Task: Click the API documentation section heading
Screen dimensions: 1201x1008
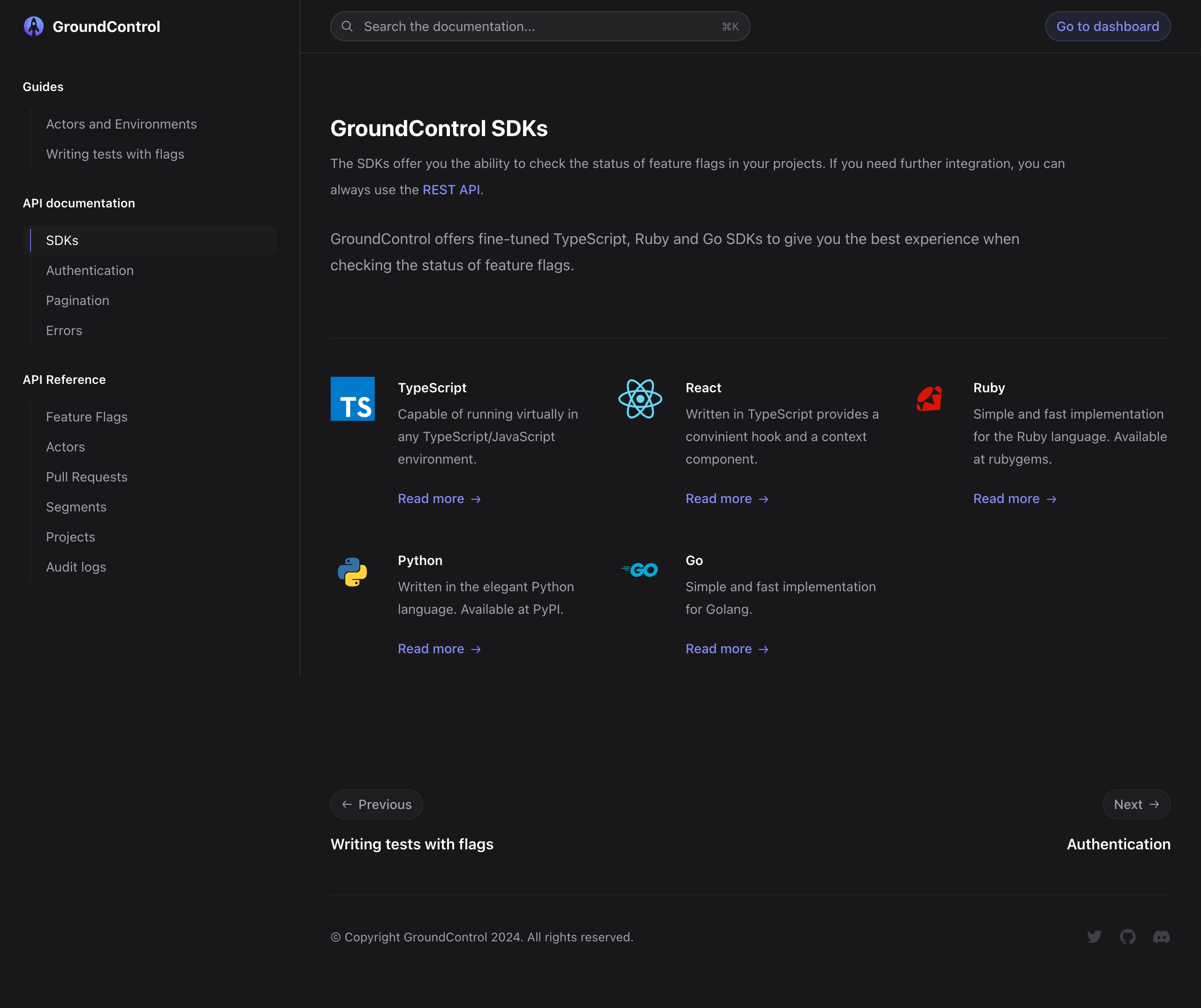Action: click(79, 203)
